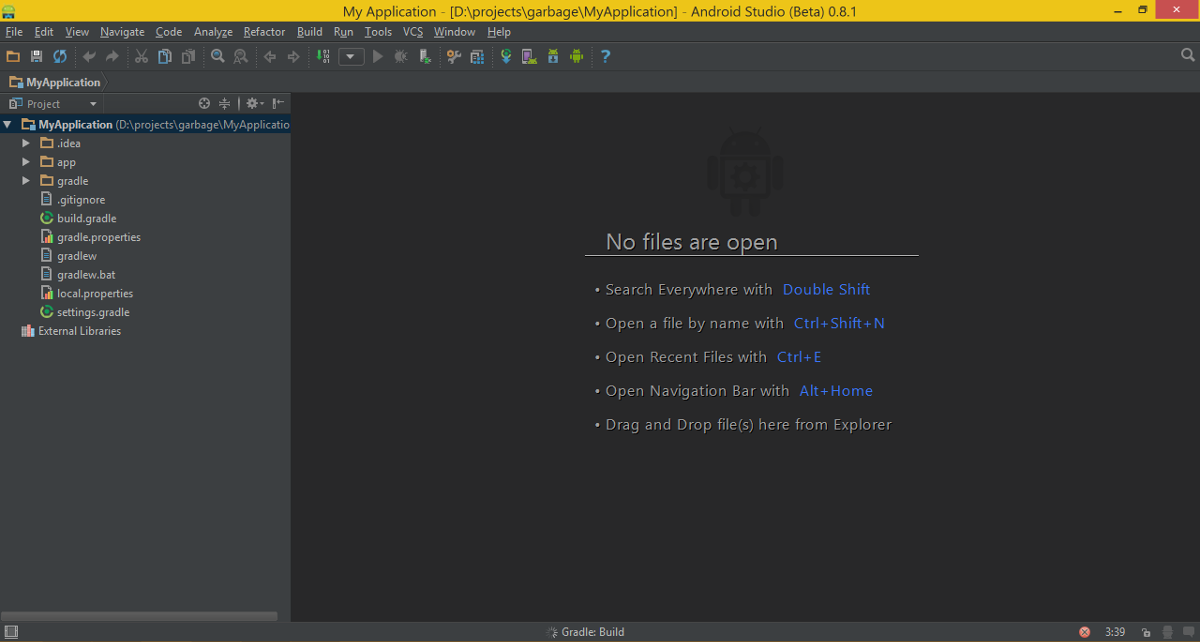Open the Refactor menu

click(264, 32)
